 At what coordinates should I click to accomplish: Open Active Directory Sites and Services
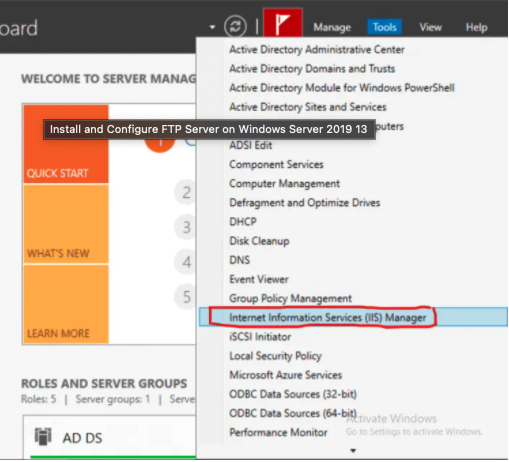click(x=308, y=107)
